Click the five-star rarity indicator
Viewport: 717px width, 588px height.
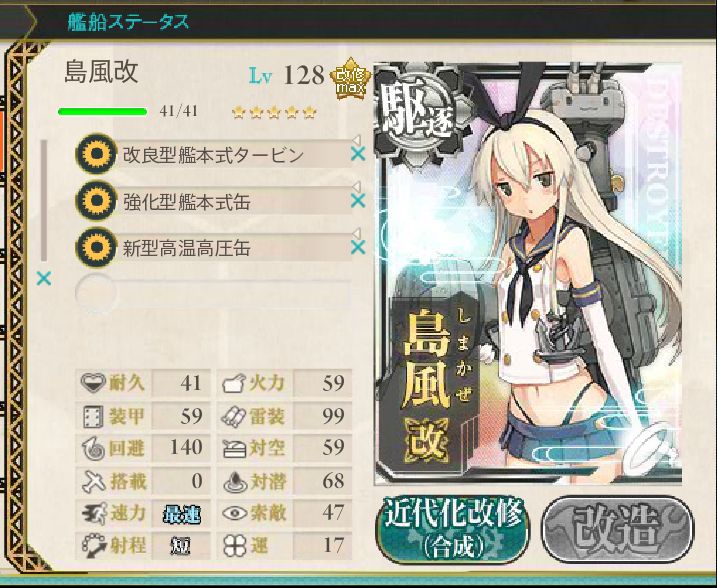pos(274,112)
